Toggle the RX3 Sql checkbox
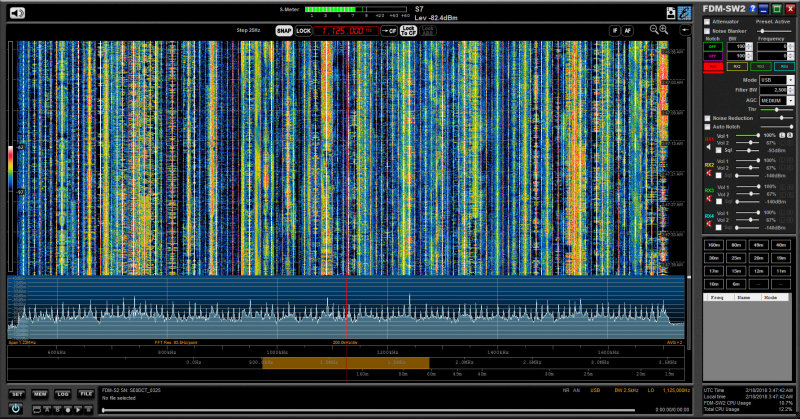 (x=718, y=202)
